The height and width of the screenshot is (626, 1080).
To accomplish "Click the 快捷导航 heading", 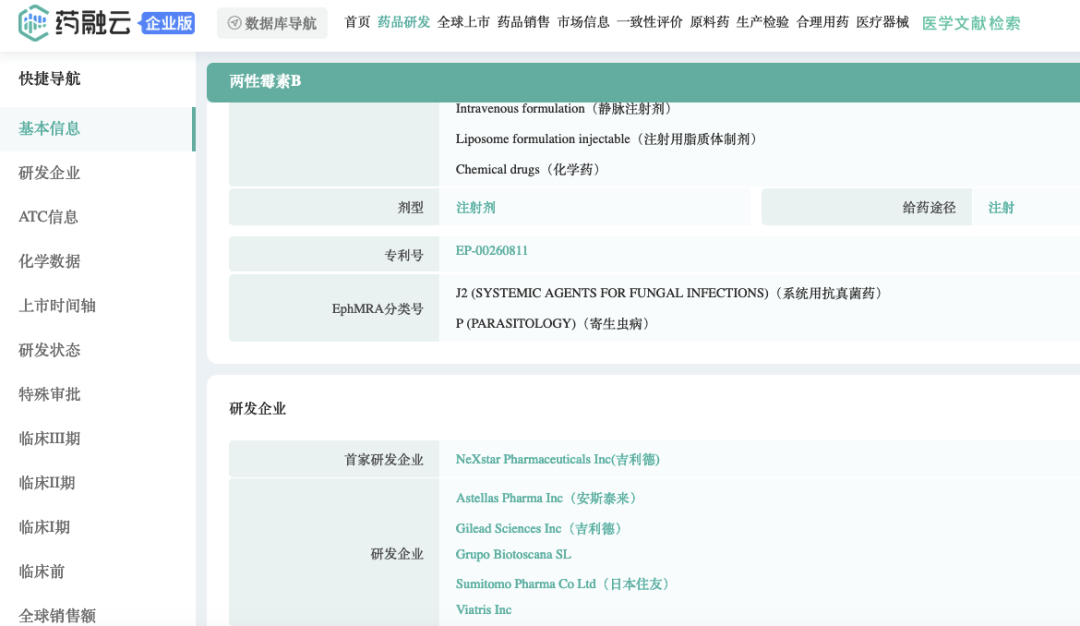I will 50,79.
